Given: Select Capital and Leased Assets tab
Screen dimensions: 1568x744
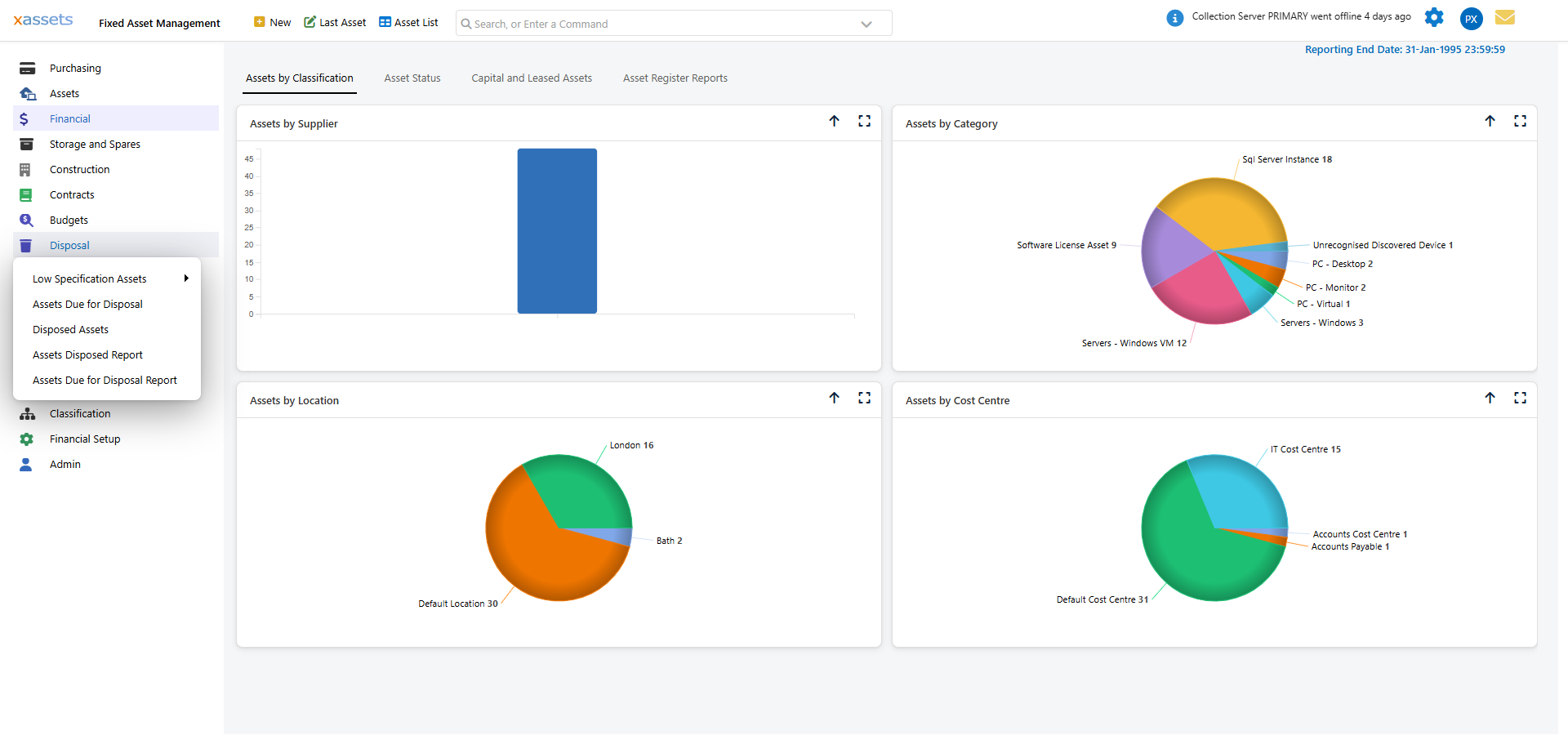Looking at the screenshot, I should [532, 78].
